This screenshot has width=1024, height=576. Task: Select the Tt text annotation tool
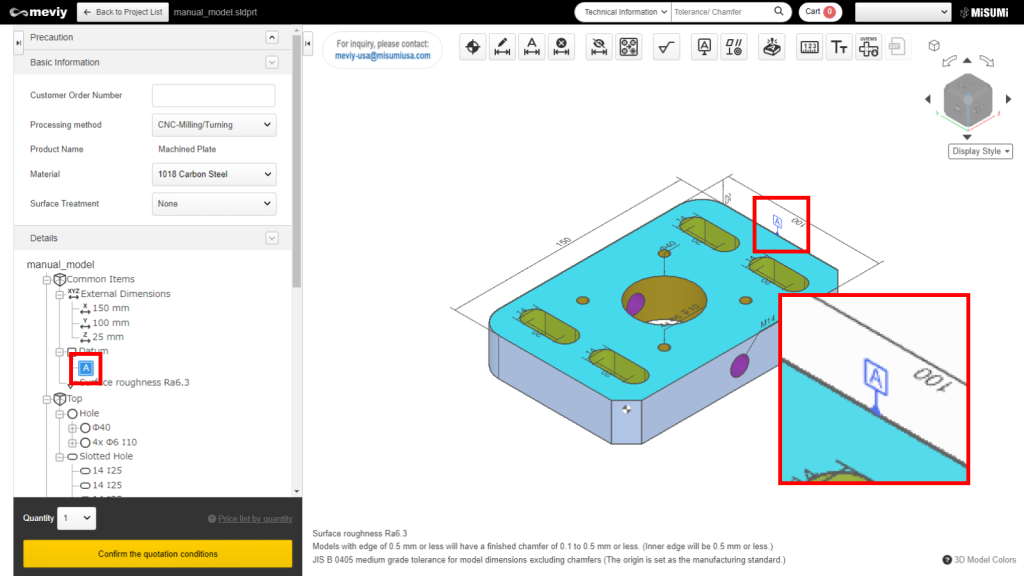click(x=839, y=47)
